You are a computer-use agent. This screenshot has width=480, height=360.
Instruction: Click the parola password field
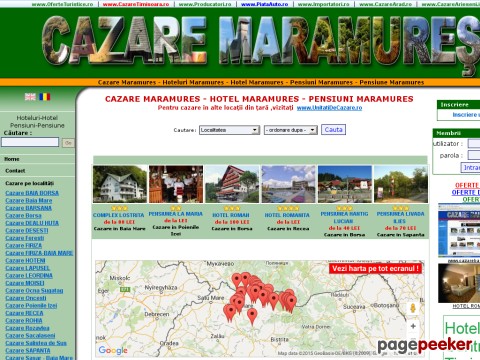click(474, 155)
